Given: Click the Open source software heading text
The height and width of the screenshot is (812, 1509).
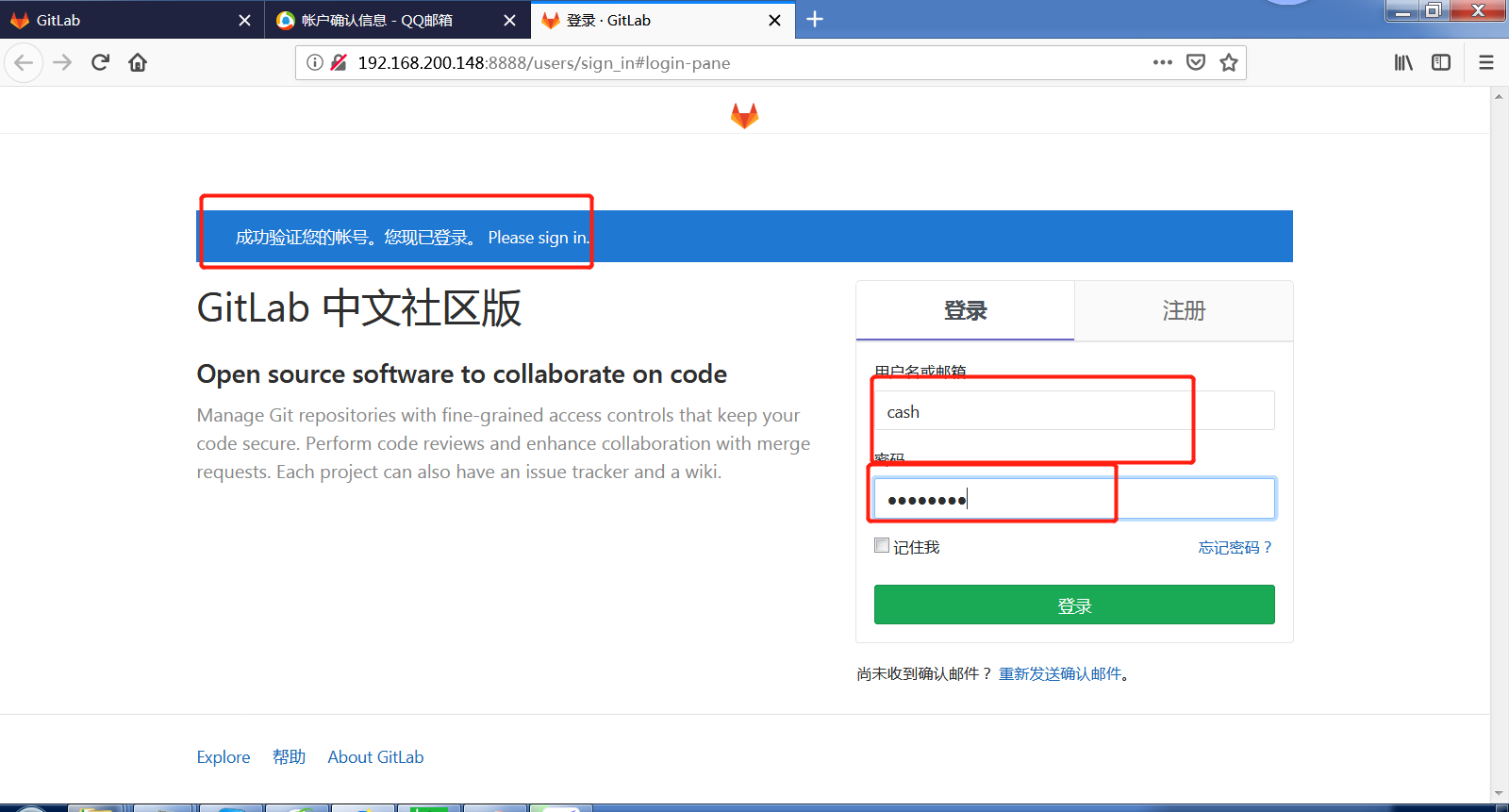Looking at the screenshot, I should 461,374.
